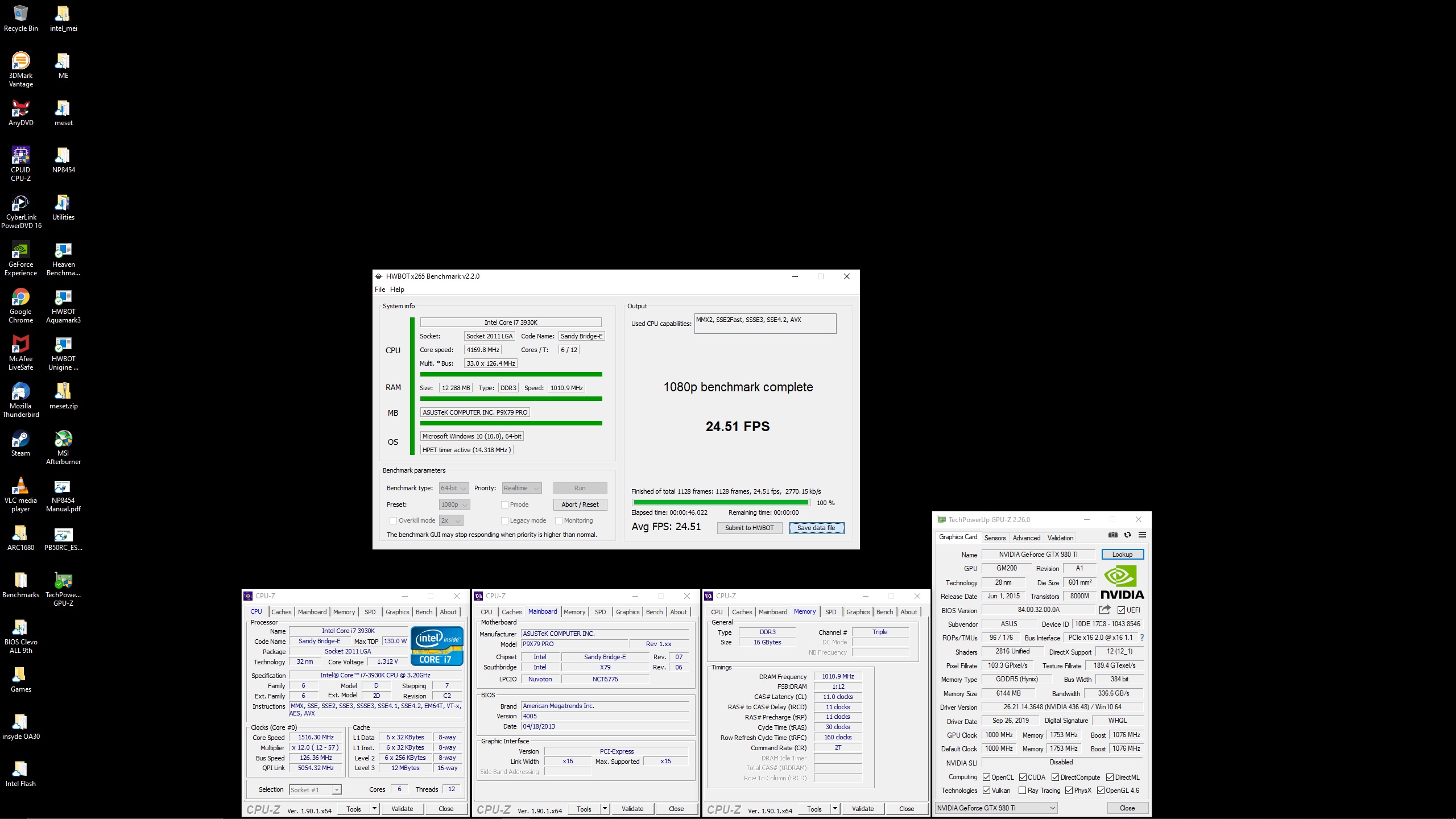Viewport: 1456px width, 819px height.
Task: Open 3DMark Vantage desktop icon
Action: click(20, 69)
